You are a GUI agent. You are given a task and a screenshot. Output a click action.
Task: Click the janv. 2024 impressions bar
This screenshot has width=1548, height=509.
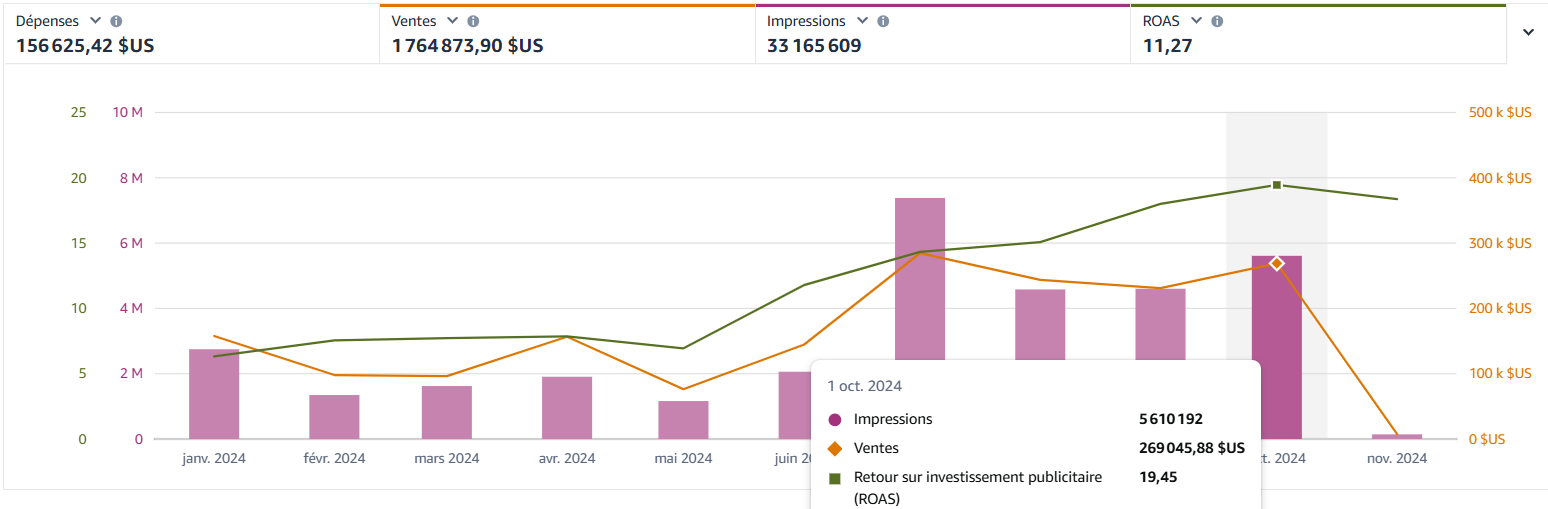pos(214,394)
